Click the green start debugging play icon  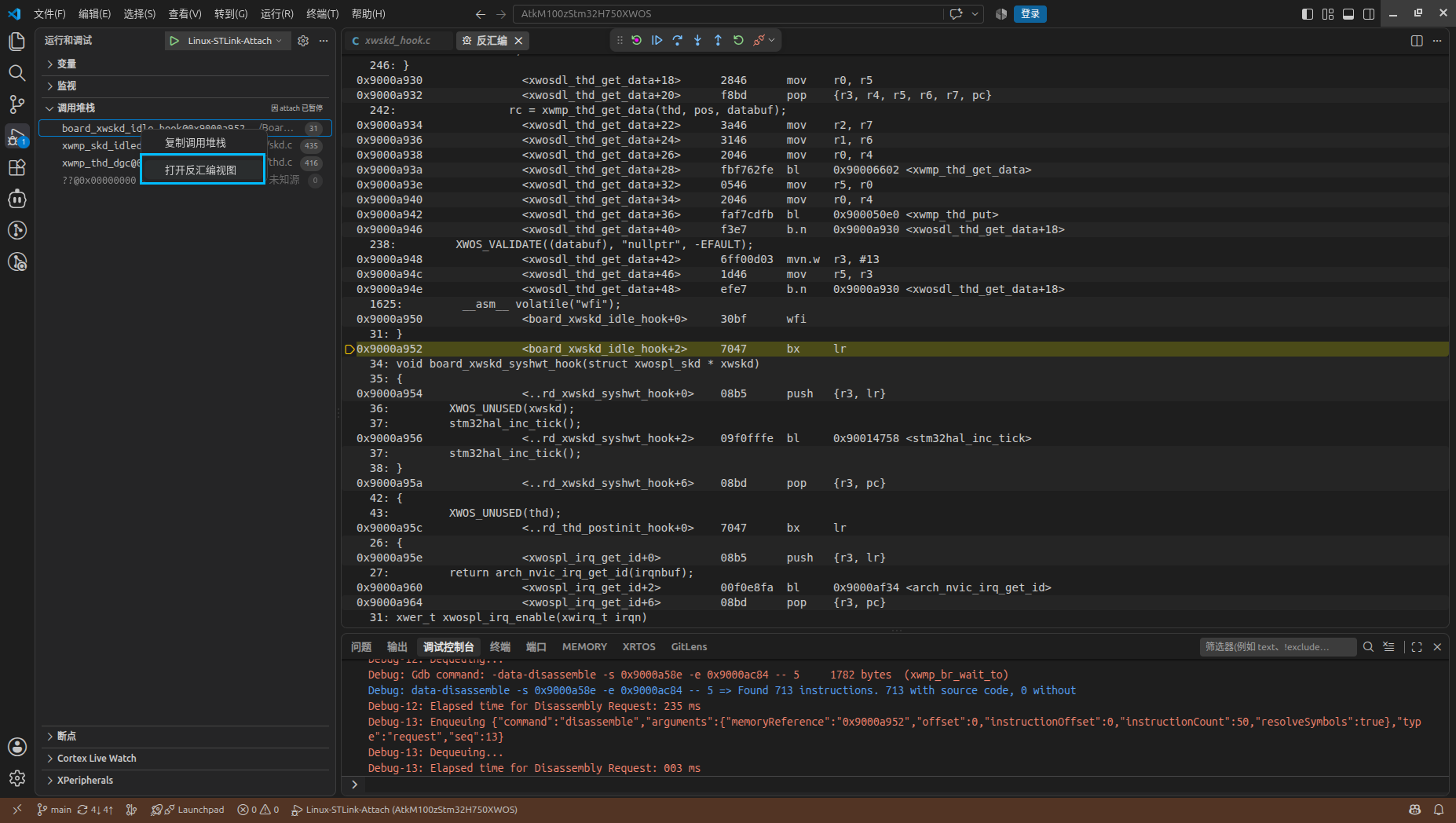click(174, 41)
